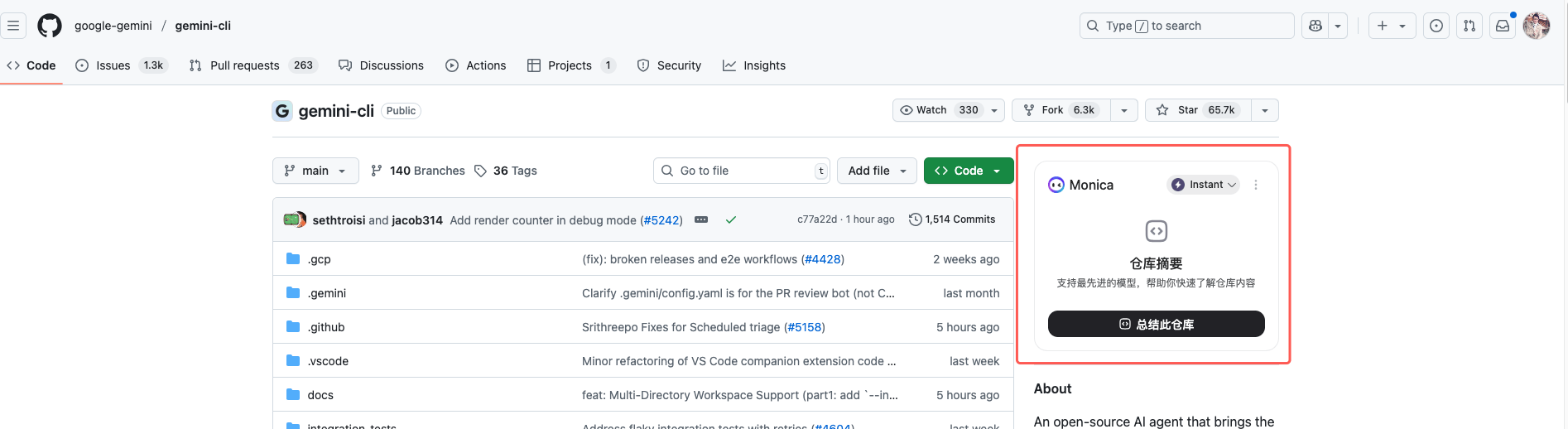Switch to the Pull requests tab

coord(253,65)
